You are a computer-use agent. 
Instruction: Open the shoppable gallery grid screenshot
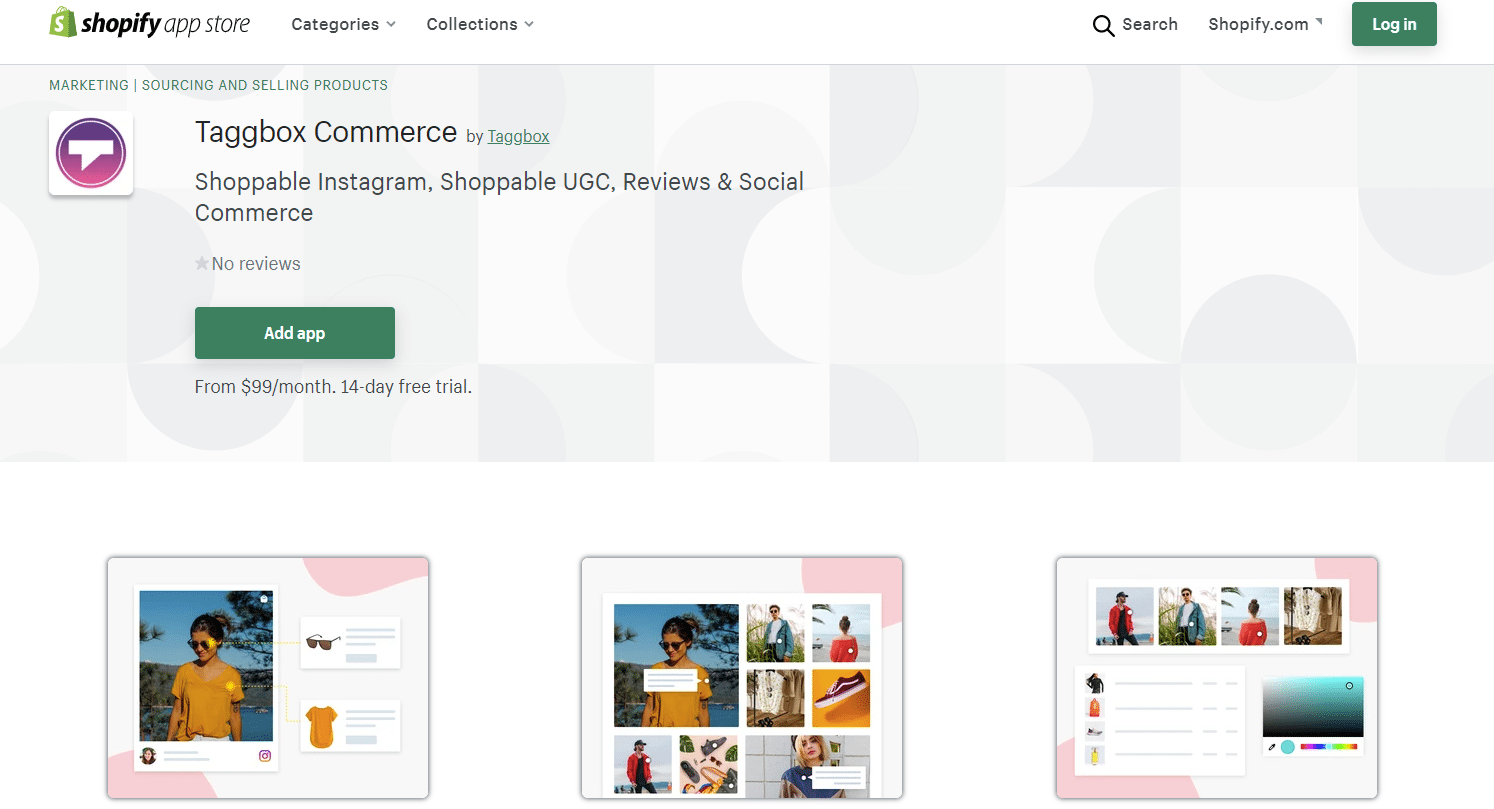pyautogui.click(x=742, y=678)
